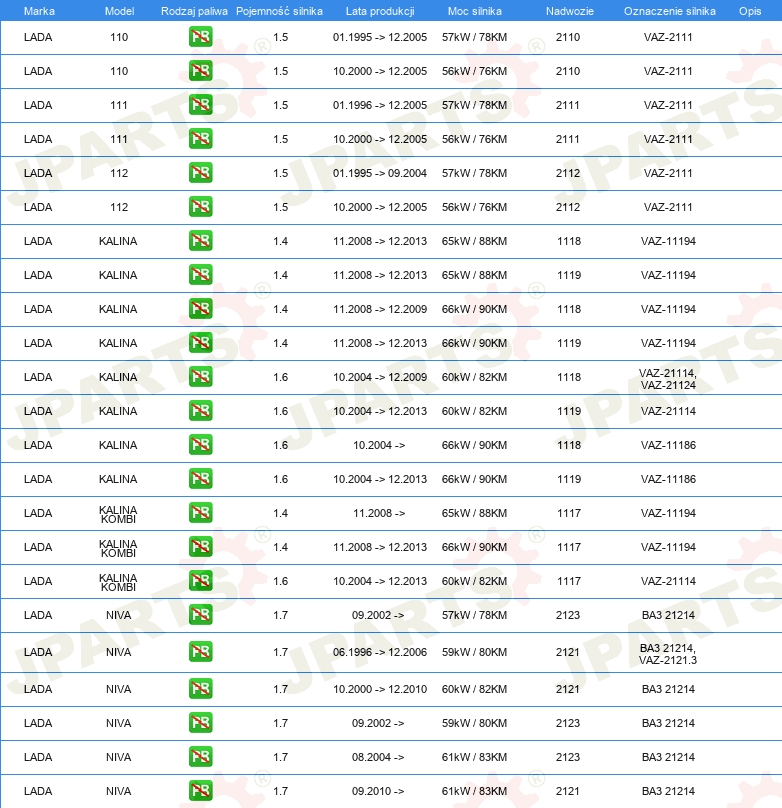Click fuel icon for KALINA 1.4 65kW body 1119
Image resolution: width=782 pixels, height=808 pixels.
[x=200, y=275]
